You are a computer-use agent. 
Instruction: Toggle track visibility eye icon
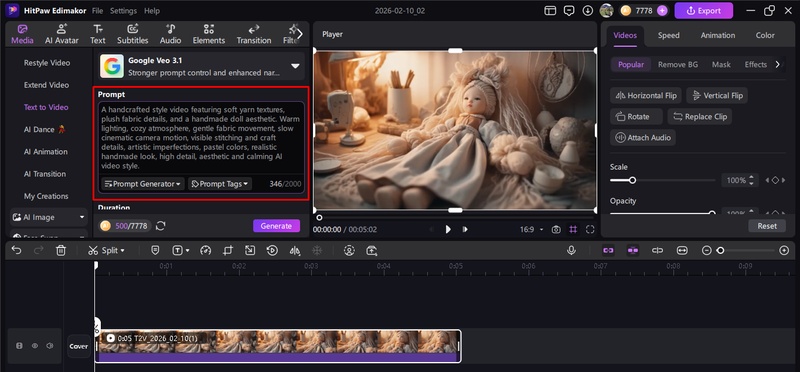point(35,346)
